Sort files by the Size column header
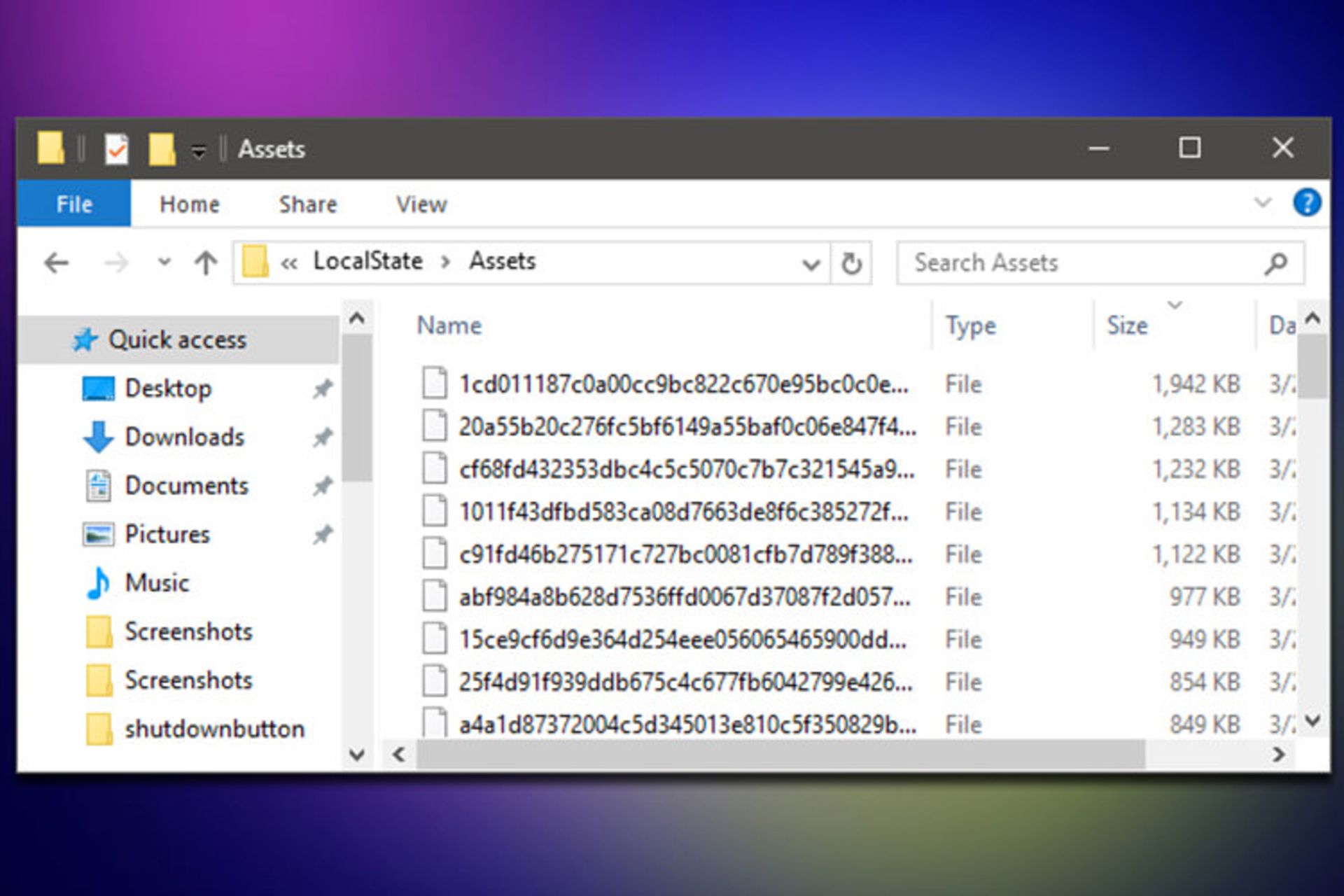The width and height of the screenshot is (1344, 896). (1127, 325)
